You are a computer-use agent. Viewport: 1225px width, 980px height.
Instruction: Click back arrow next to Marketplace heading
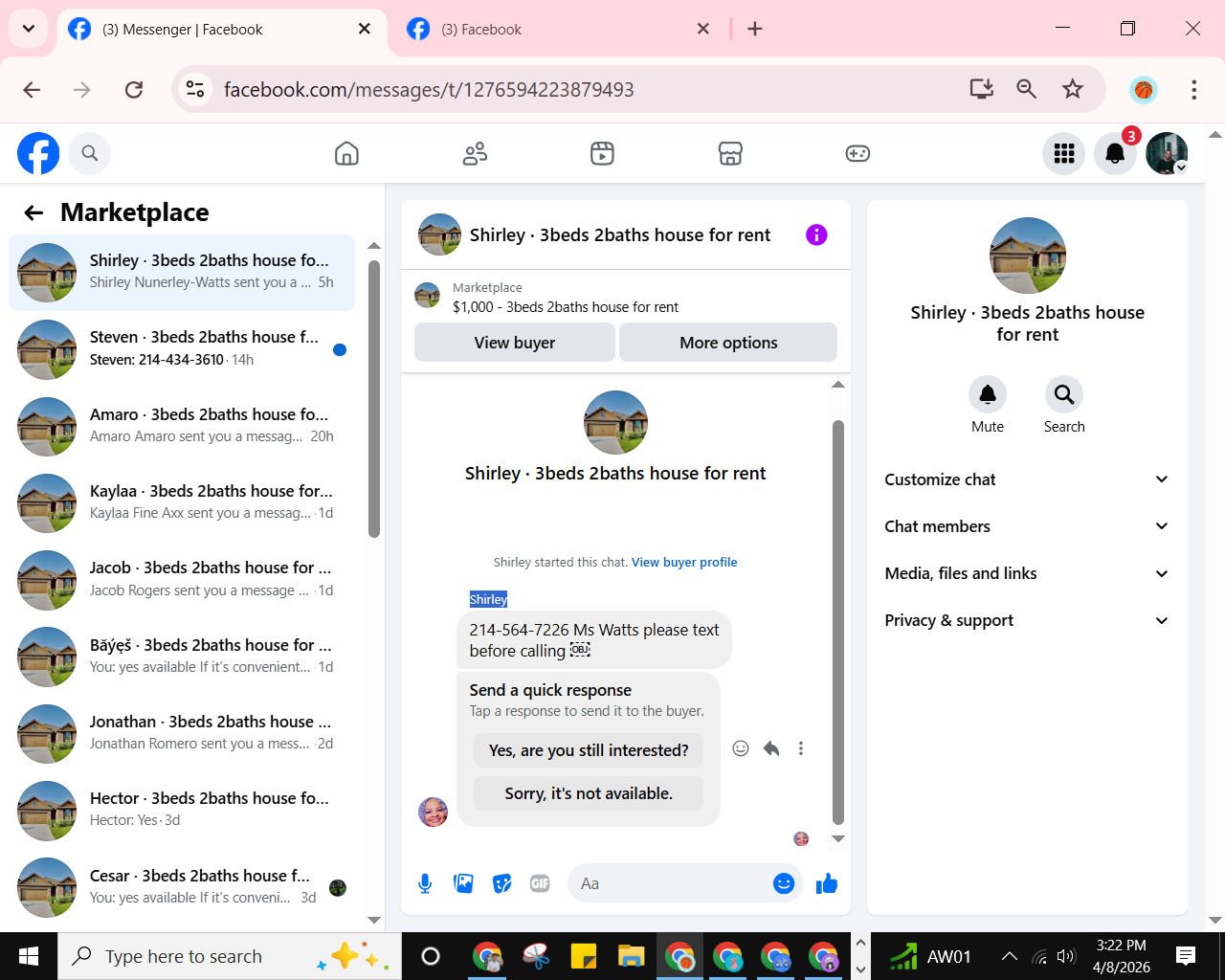(x=33, y=212)
